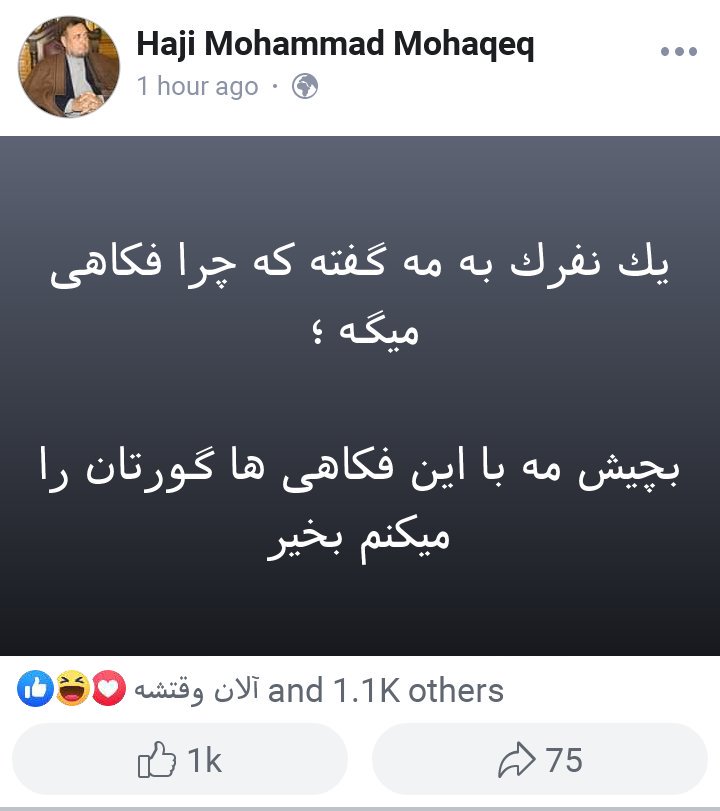
Task: Click the red heart love reaction icon
Action: click(109, 688)
